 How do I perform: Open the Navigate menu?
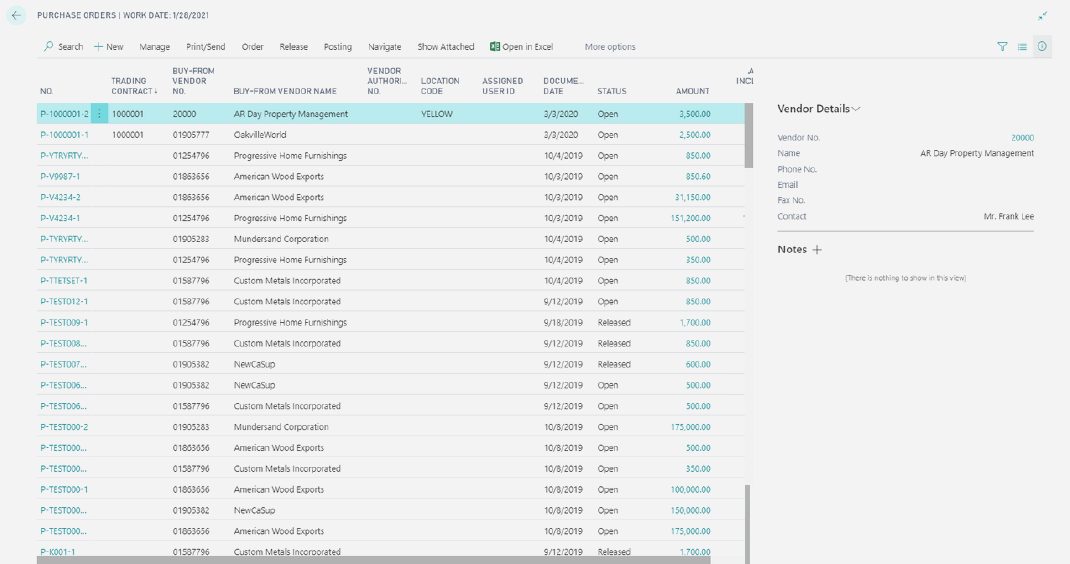click(384, 47)
